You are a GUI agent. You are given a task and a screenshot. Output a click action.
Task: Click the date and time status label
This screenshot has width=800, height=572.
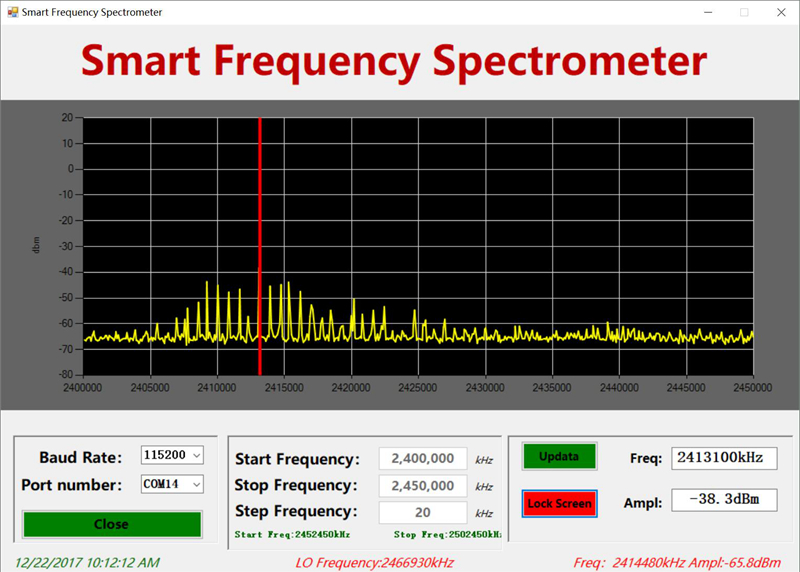pos(86,562)
